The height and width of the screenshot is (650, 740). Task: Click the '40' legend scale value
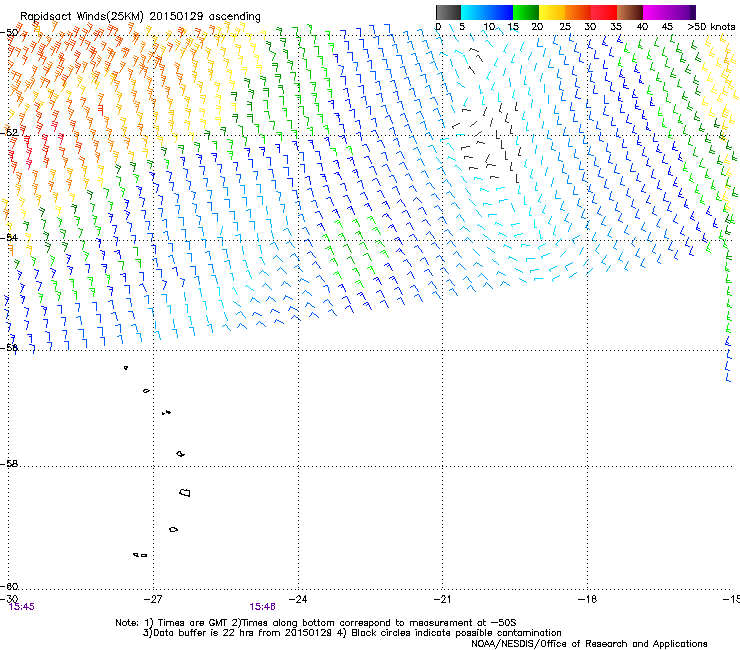pyautogui.click(x=642, y=27)
